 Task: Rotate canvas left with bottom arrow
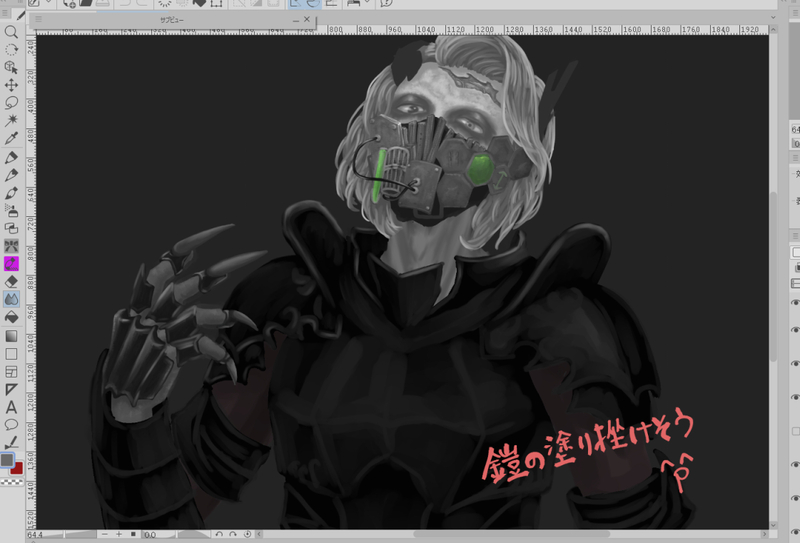coord(219,534)
